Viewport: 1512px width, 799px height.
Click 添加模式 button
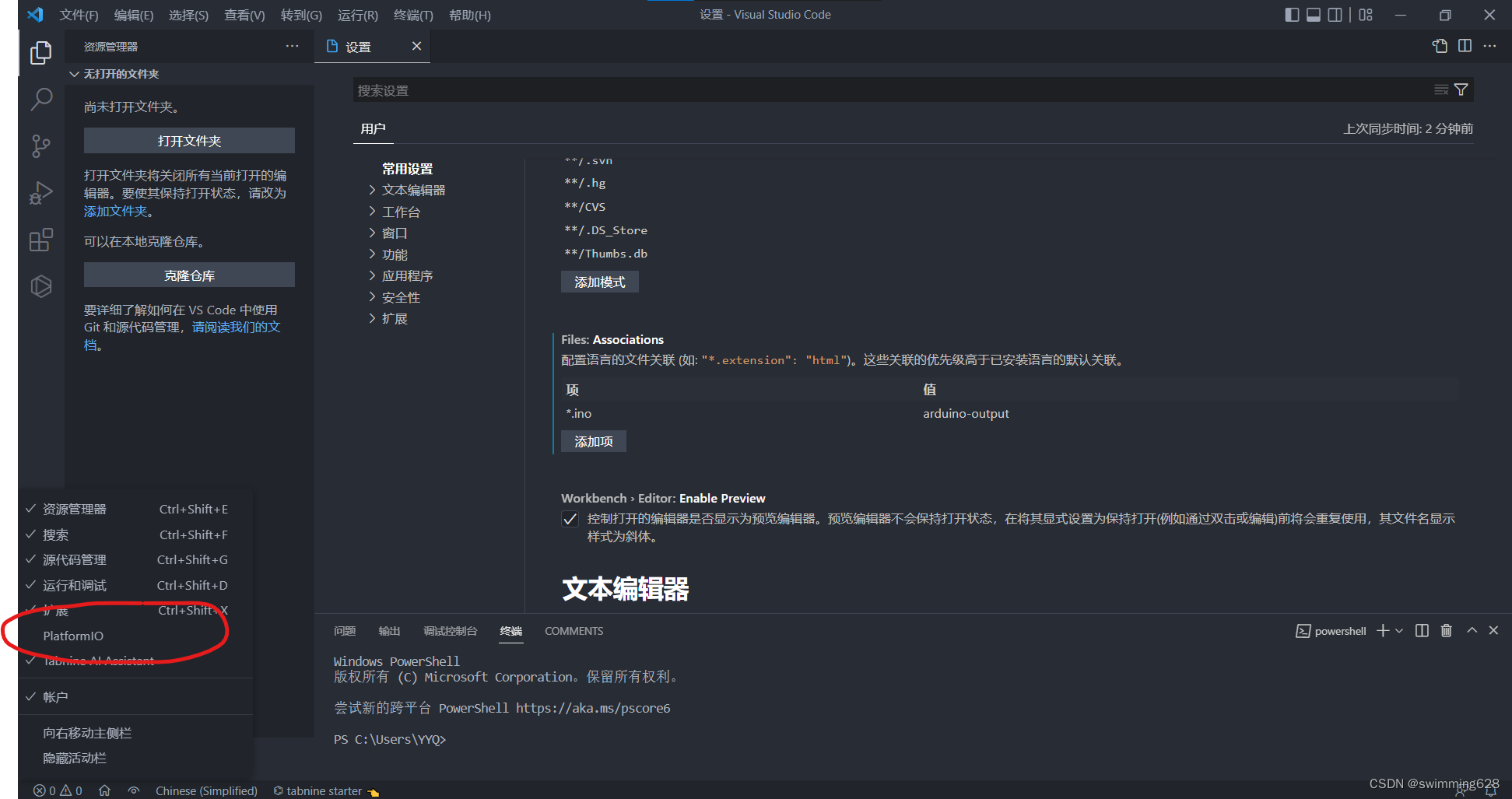click(599, 282)
